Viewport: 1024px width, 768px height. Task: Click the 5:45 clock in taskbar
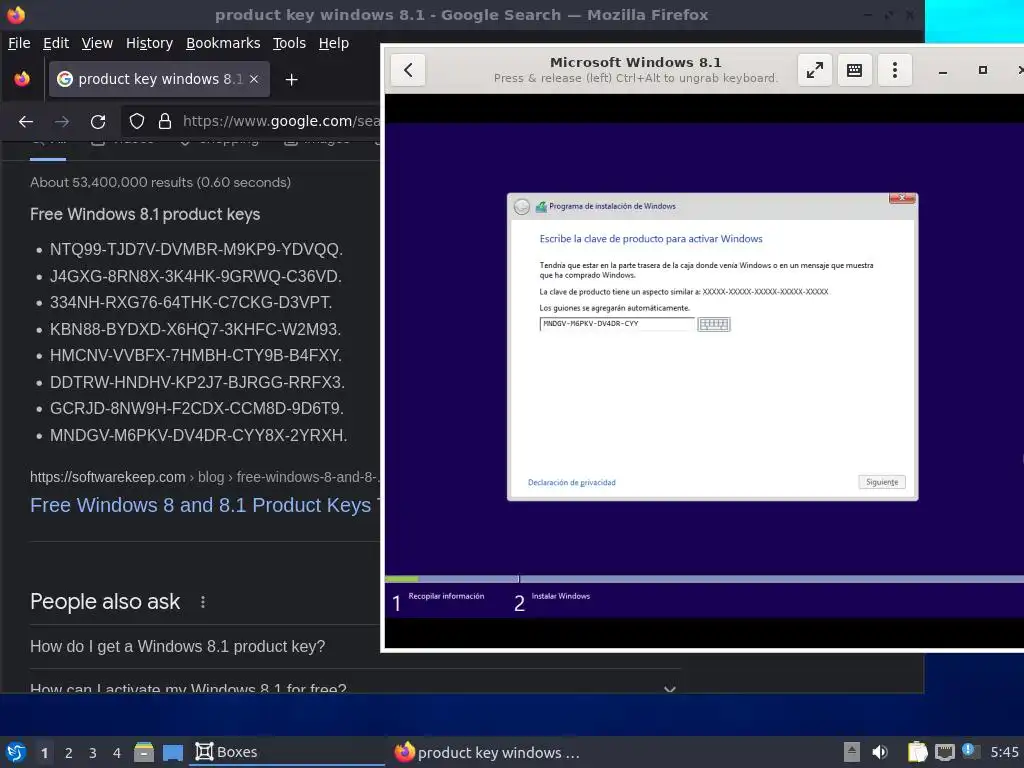tap(1004, 752)
